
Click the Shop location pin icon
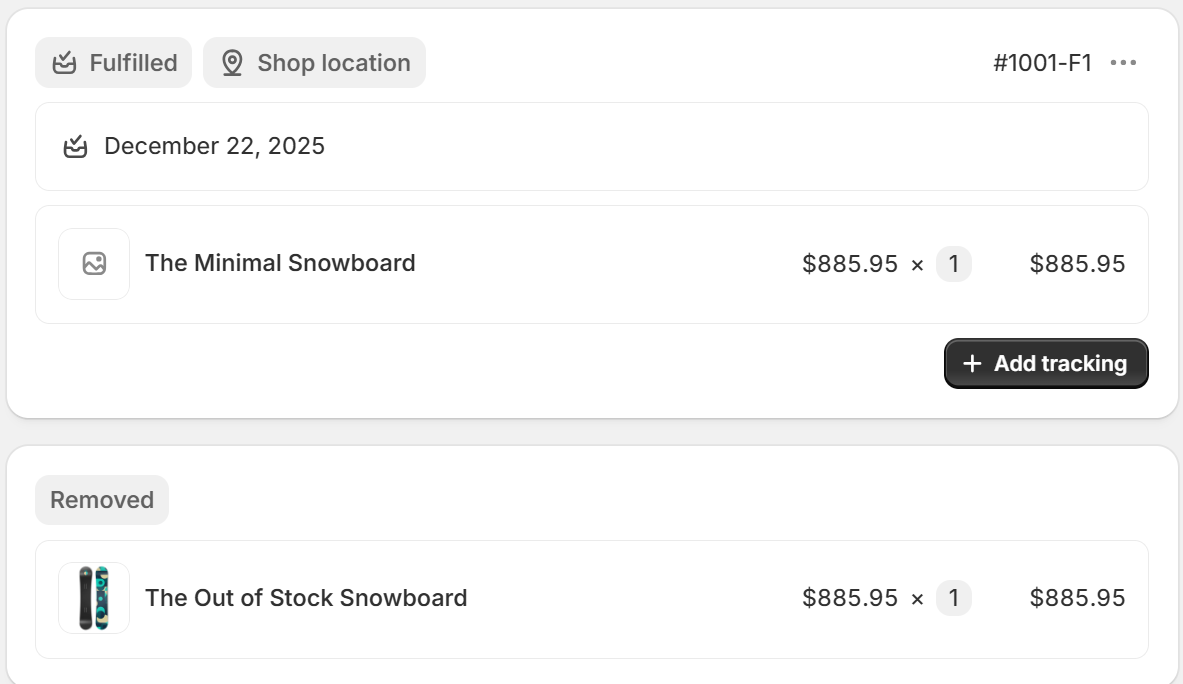(232, 63)
